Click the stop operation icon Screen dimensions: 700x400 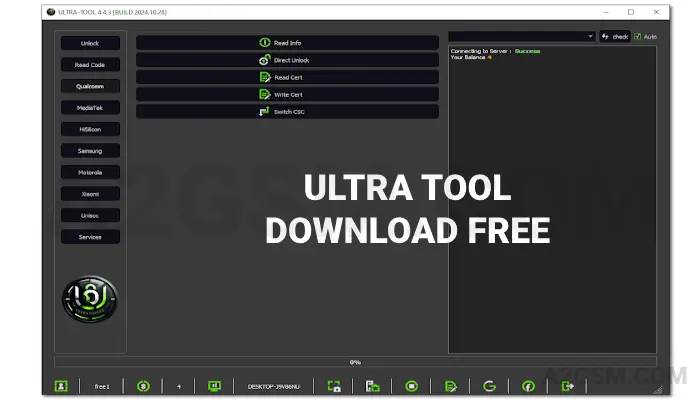pyautogui.click(x=412, y=386)
